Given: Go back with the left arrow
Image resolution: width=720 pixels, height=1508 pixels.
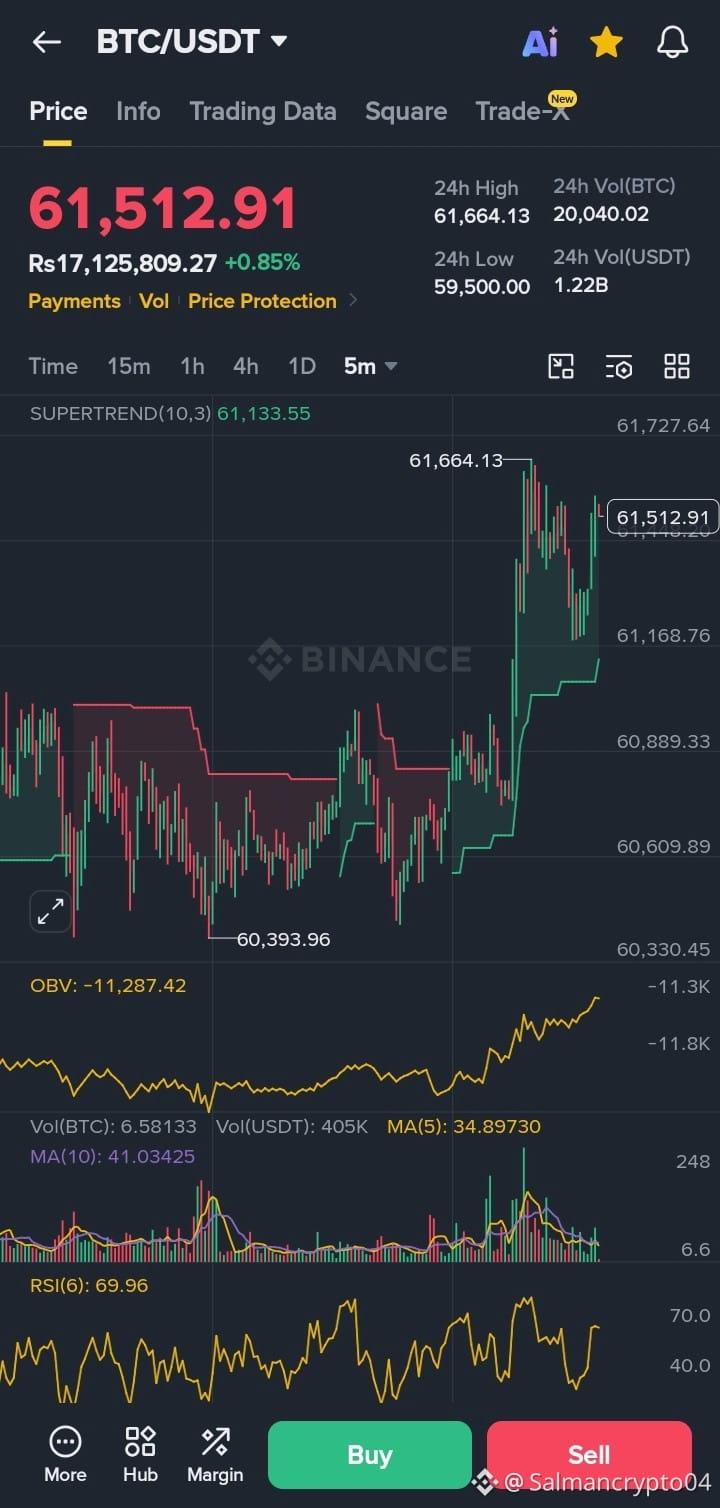Looking at the screenshot, I should 47,42.
